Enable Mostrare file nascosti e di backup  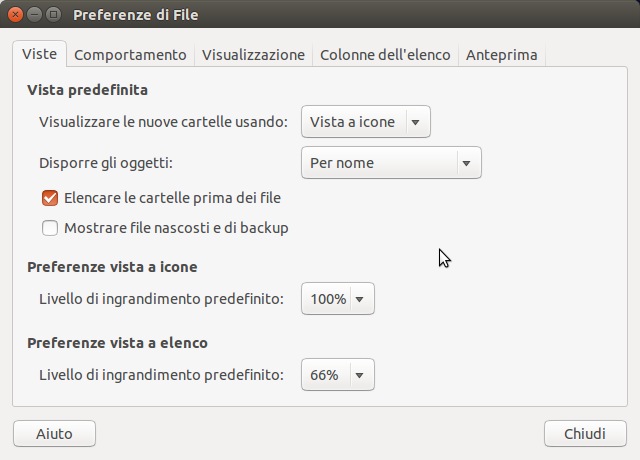[50, 228]
